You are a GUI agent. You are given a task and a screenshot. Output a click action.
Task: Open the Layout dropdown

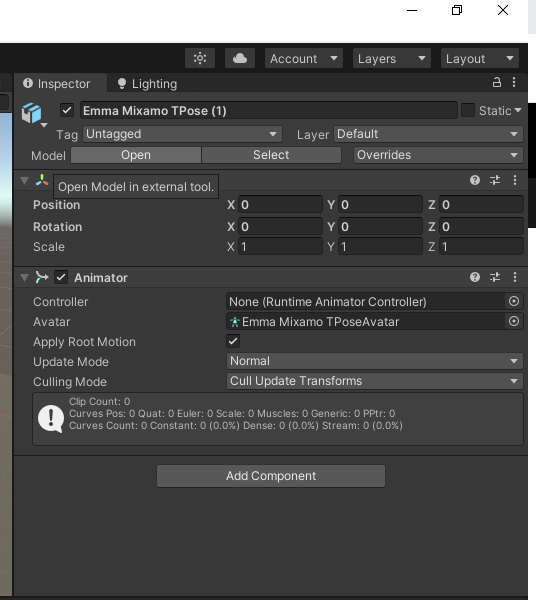pos(480,59)
